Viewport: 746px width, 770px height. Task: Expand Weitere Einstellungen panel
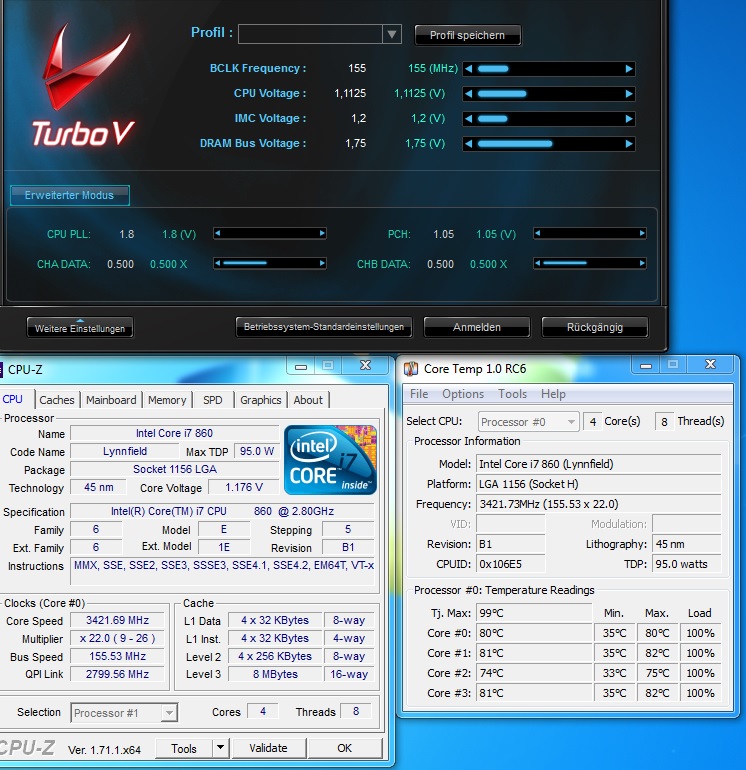(80, 328)
